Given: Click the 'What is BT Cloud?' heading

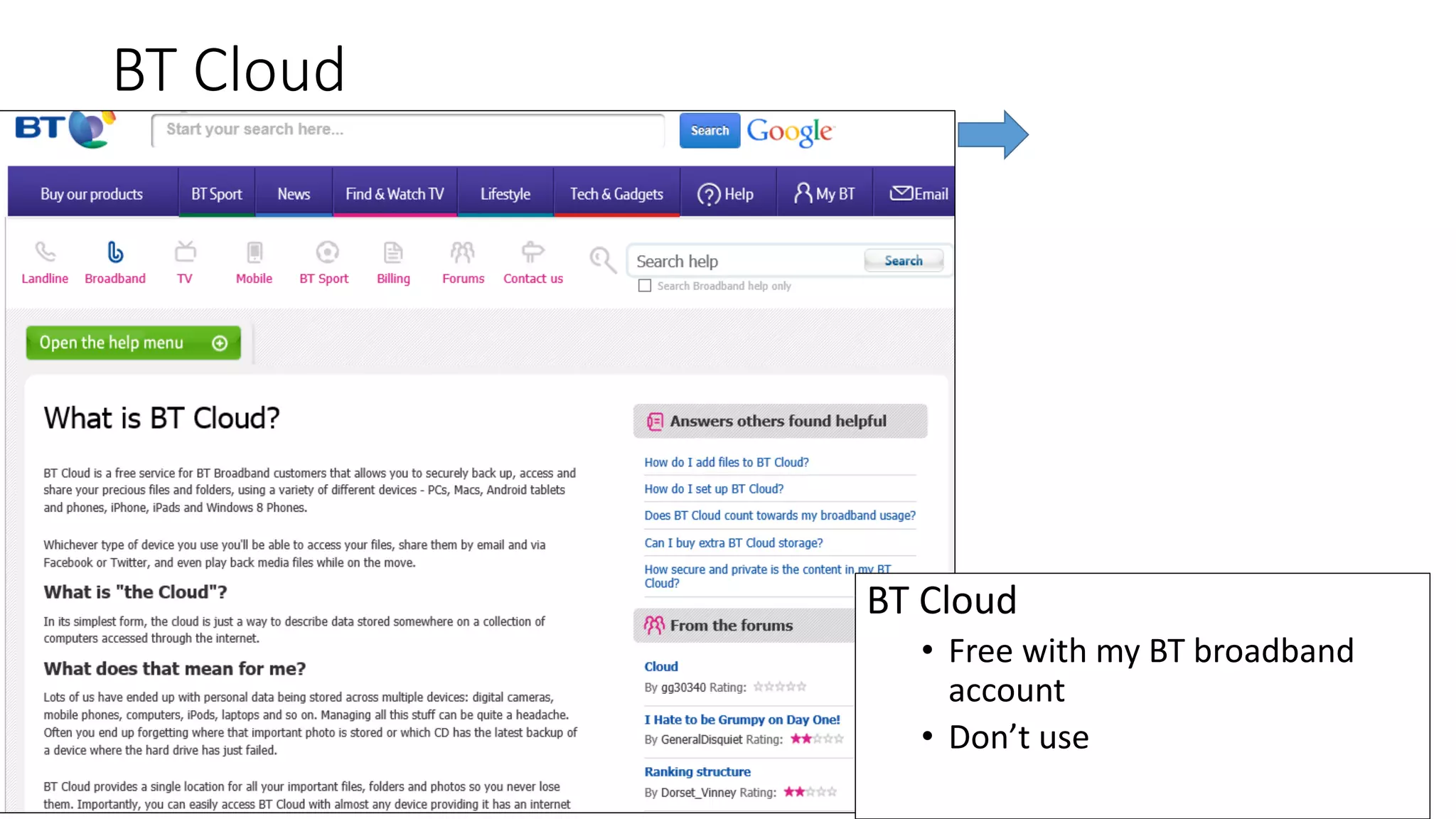Looking at the screenshot, I should 161,418.
